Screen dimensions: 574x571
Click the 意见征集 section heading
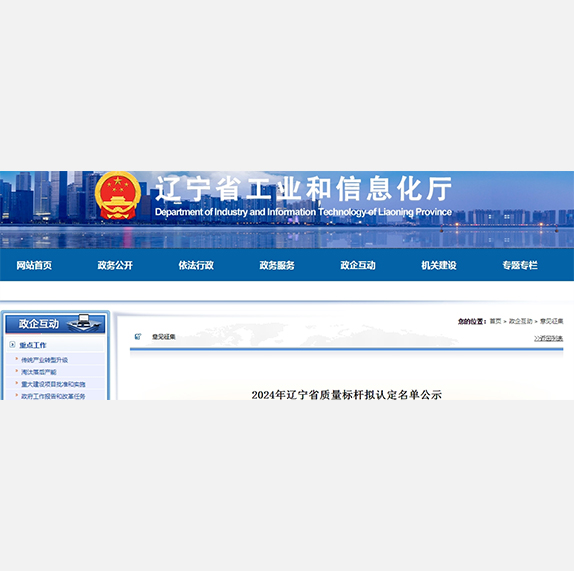pyautogui.click(x=164, y=337)
